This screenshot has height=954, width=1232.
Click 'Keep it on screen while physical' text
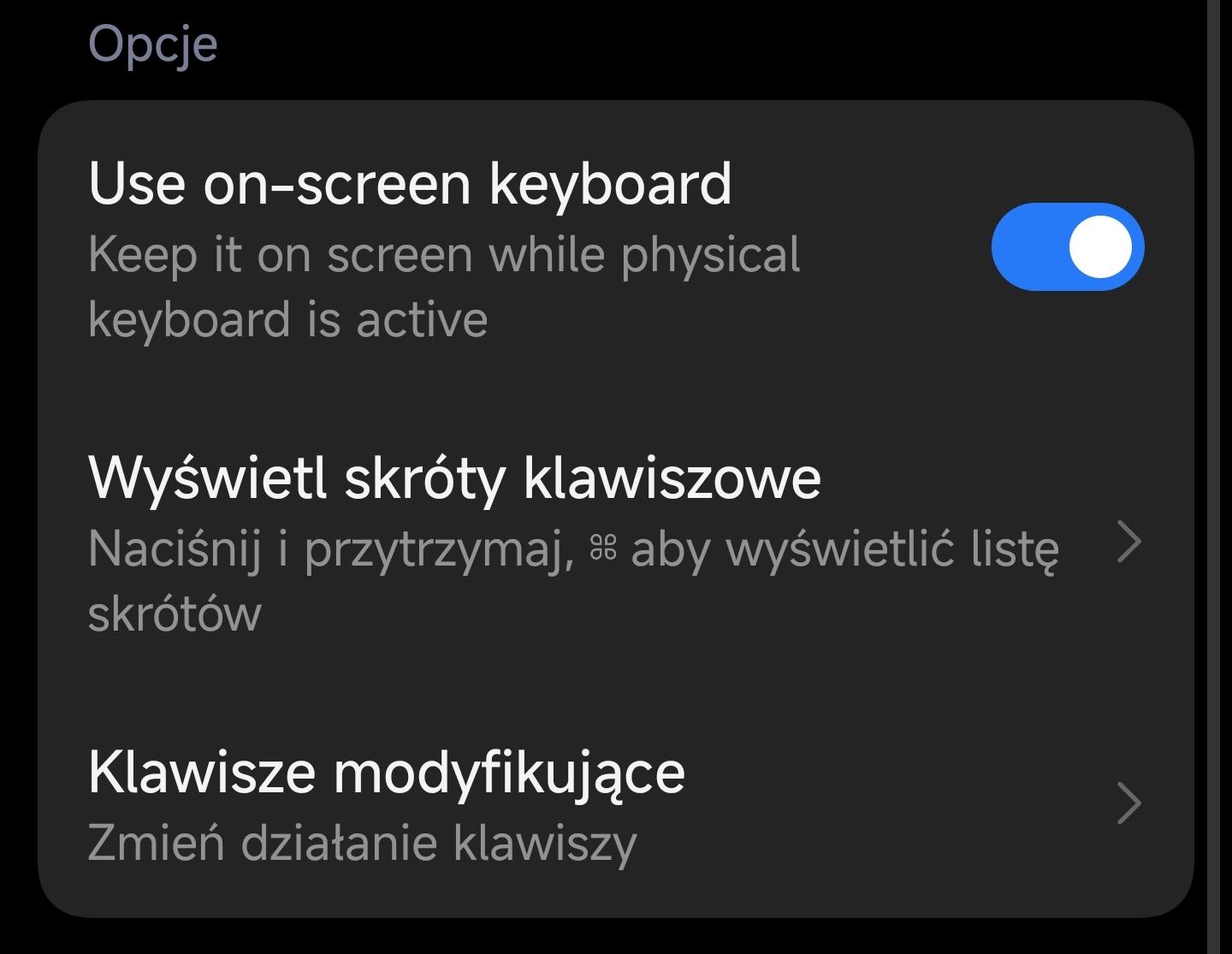443,254
